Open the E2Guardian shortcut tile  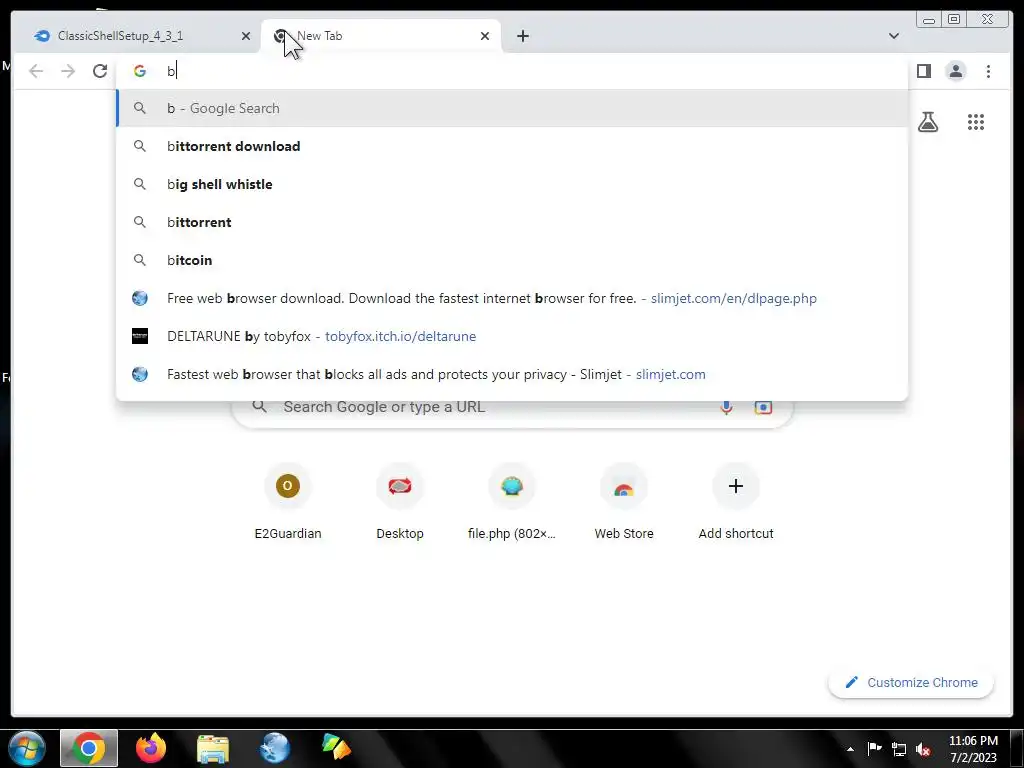point(288,503)
